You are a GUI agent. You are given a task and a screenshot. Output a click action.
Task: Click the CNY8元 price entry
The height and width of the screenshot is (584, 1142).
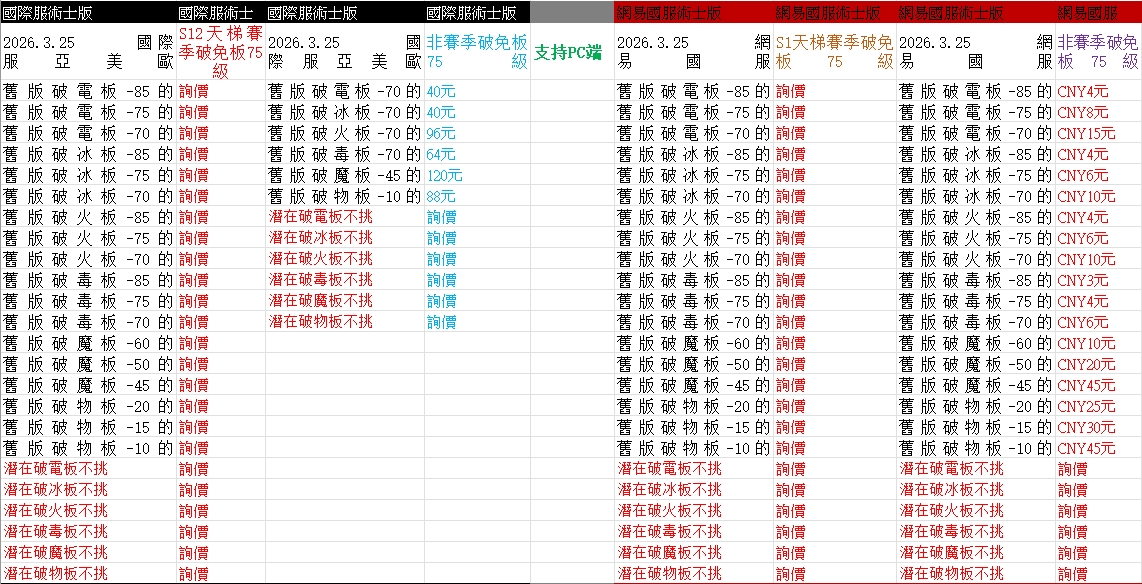click(1082, 112)
